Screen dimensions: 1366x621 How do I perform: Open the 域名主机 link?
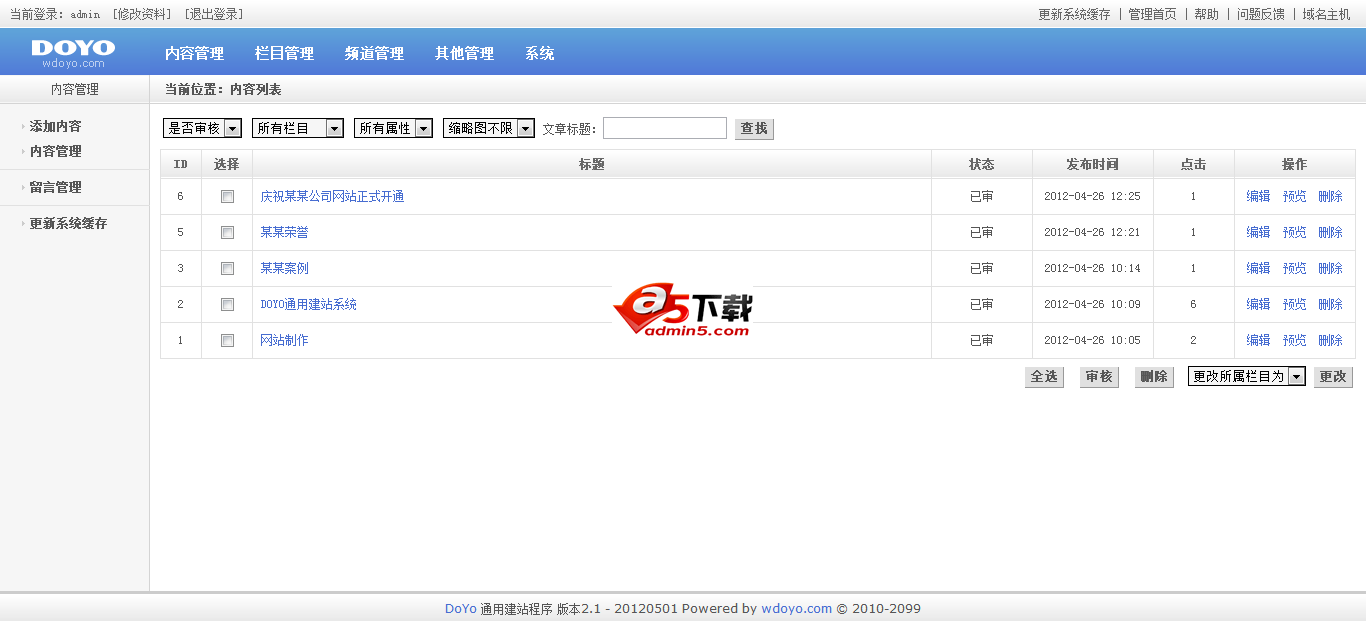coord(1326,14)
